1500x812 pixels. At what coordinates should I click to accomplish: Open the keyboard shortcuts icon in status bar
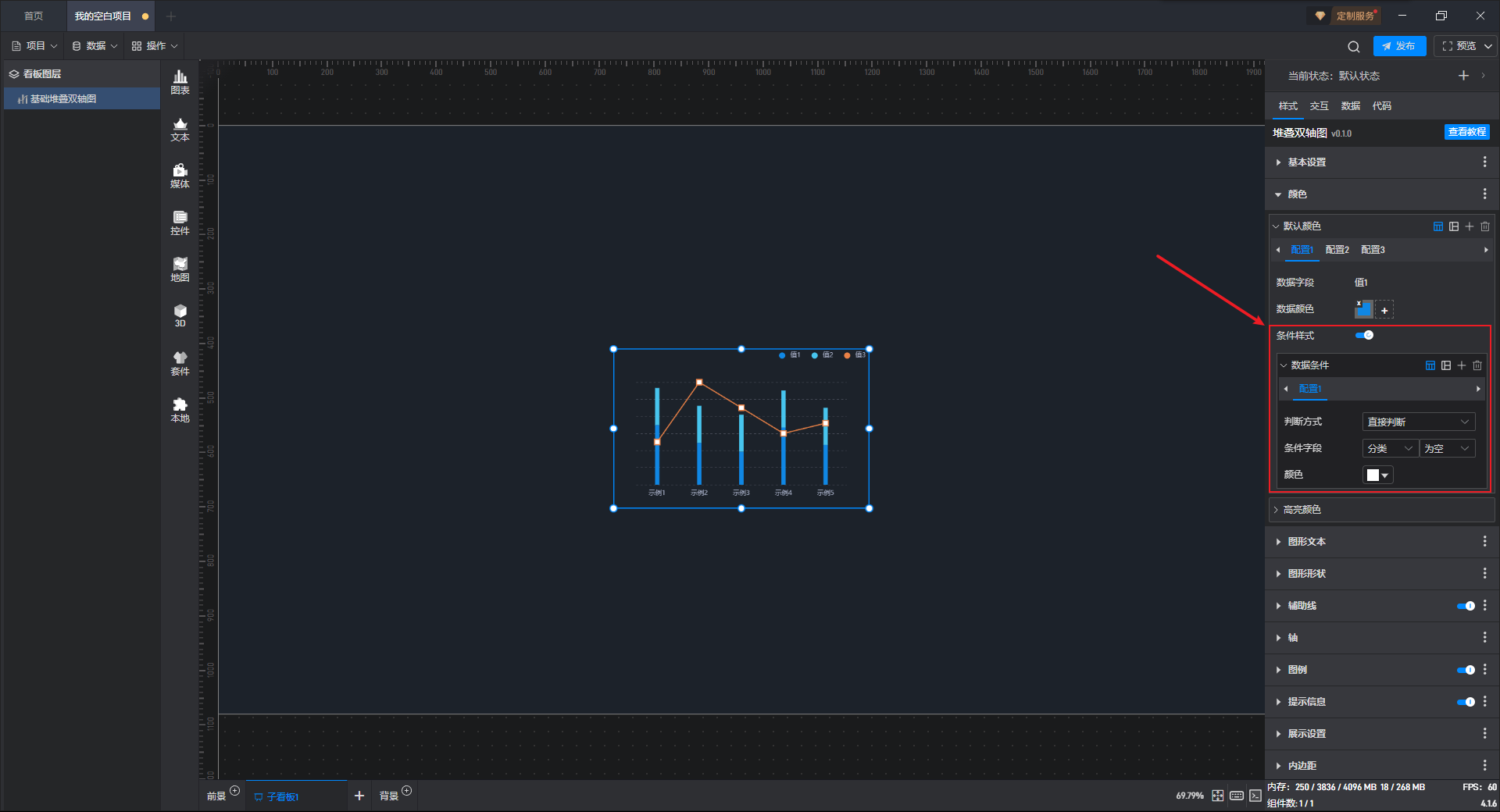click(x=1237, y=796)
